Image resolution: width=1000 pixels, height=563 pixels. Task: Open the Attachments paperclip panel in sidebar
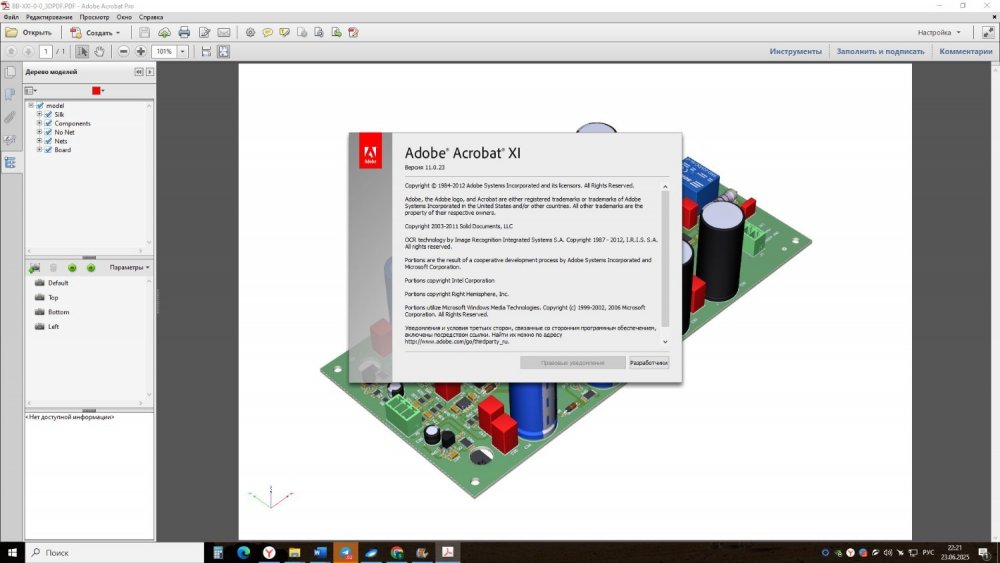click(x=10, y=117)
